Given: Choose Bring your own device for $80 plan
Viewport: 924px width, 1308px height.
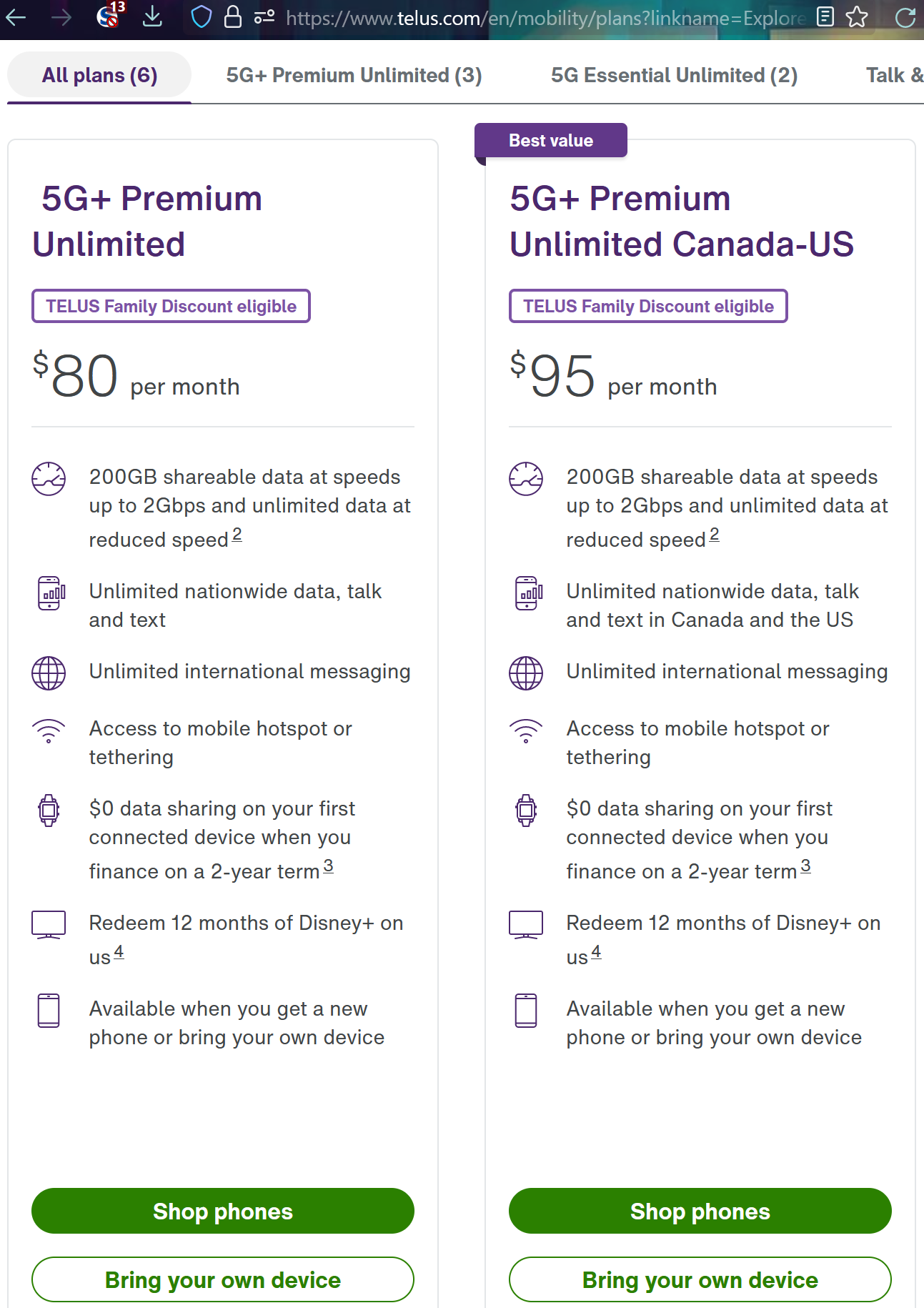Looking at the screenshot, I should click(x=223, y=1279).
